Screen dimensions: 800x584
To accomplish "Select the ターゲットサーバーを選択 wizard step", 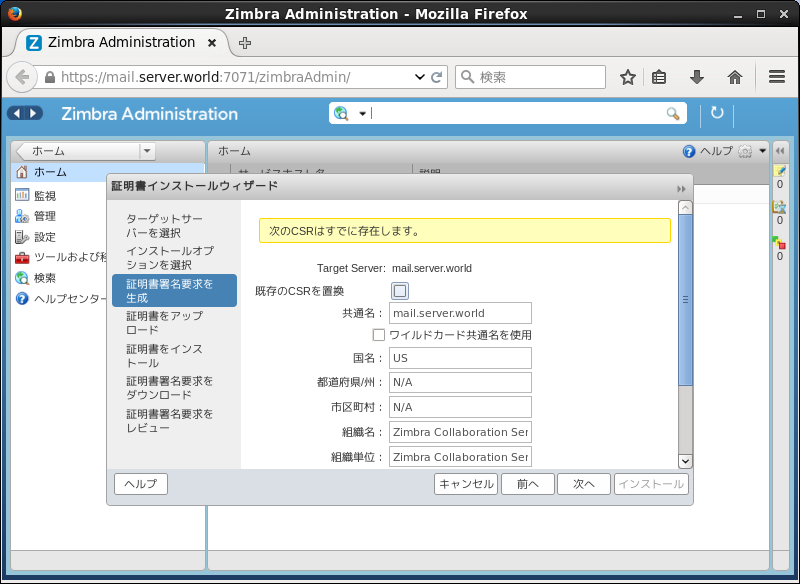I will [174, 225].
